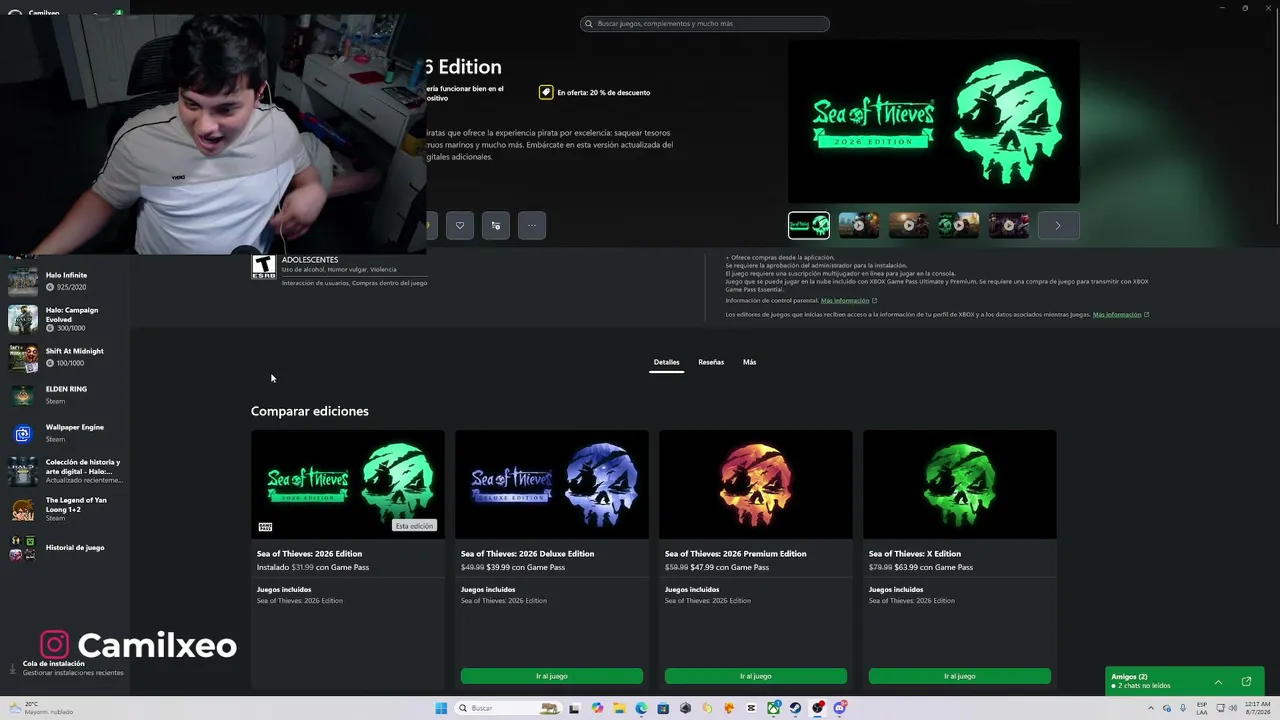The width and height of the screenshot is (1280, 720).
Task: Click the 2026 Deluxe Edition card image
Action: click(x=552, y=484)
